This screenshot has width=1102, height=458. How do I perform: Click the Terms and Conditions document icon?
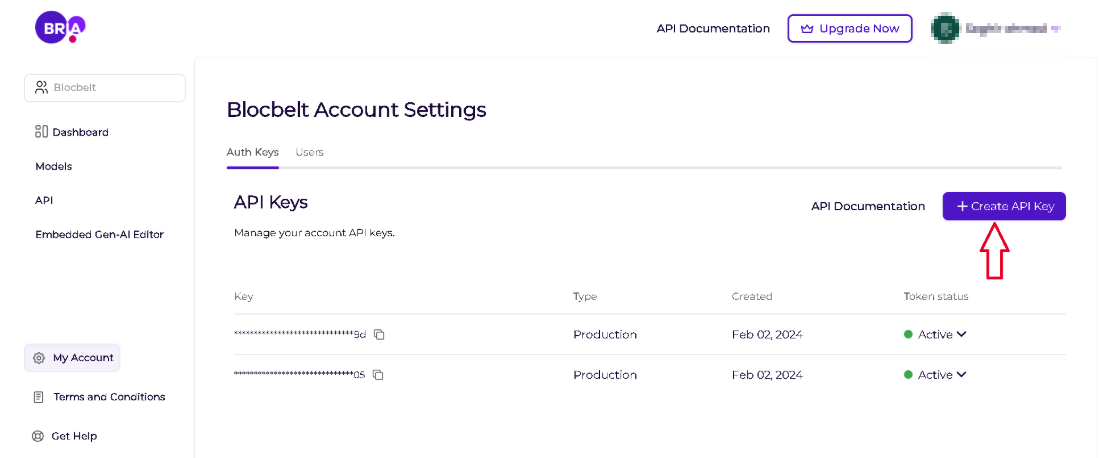(x=39, y=397)
